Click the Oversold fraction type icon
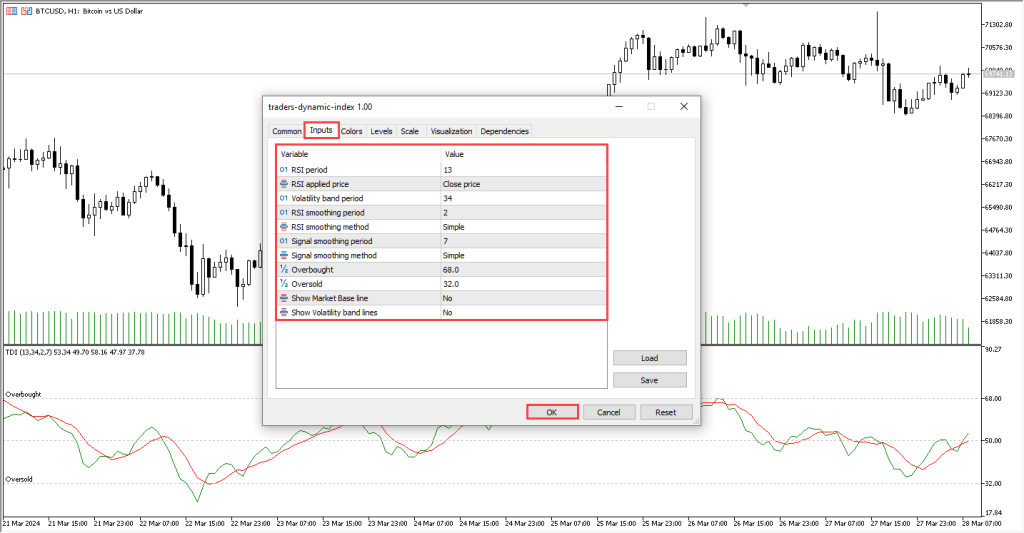 (x=284, y=284)
